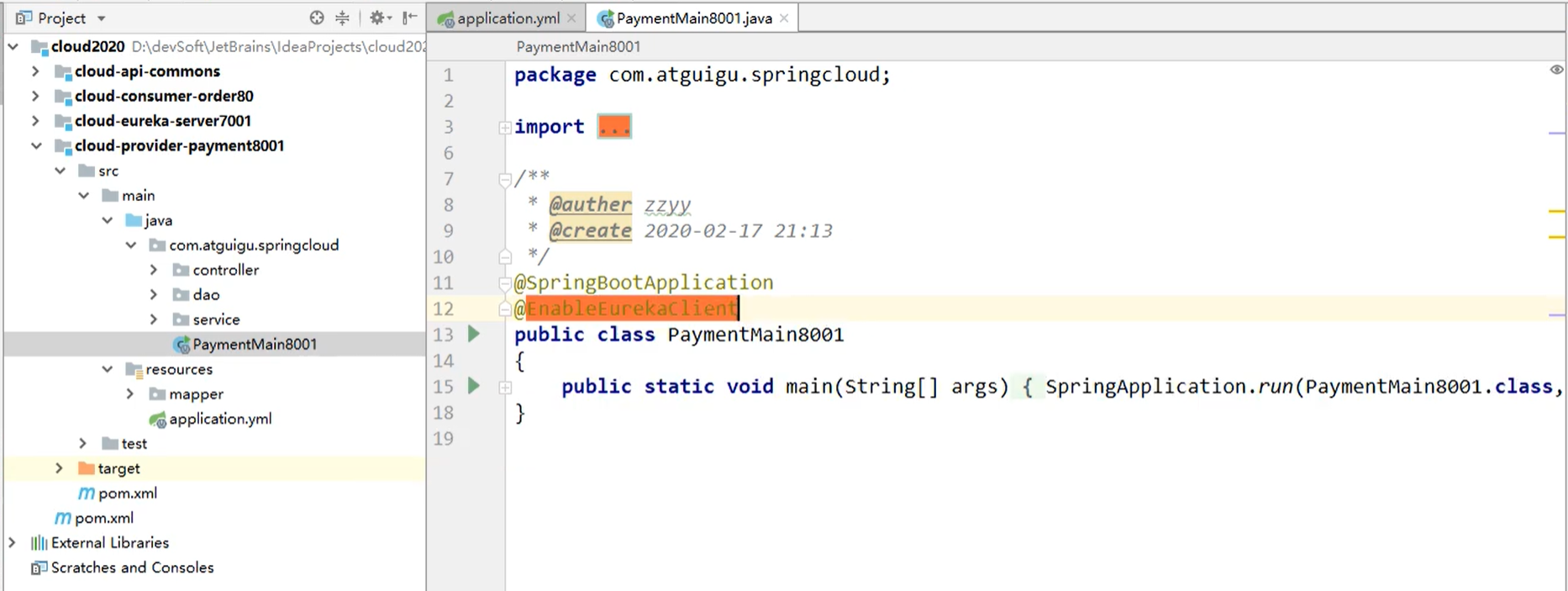This screenshot has height=591, width=1568.
Task: Expand folded main method on line 15
Action: pyautogui.click(x=505, y=388)
